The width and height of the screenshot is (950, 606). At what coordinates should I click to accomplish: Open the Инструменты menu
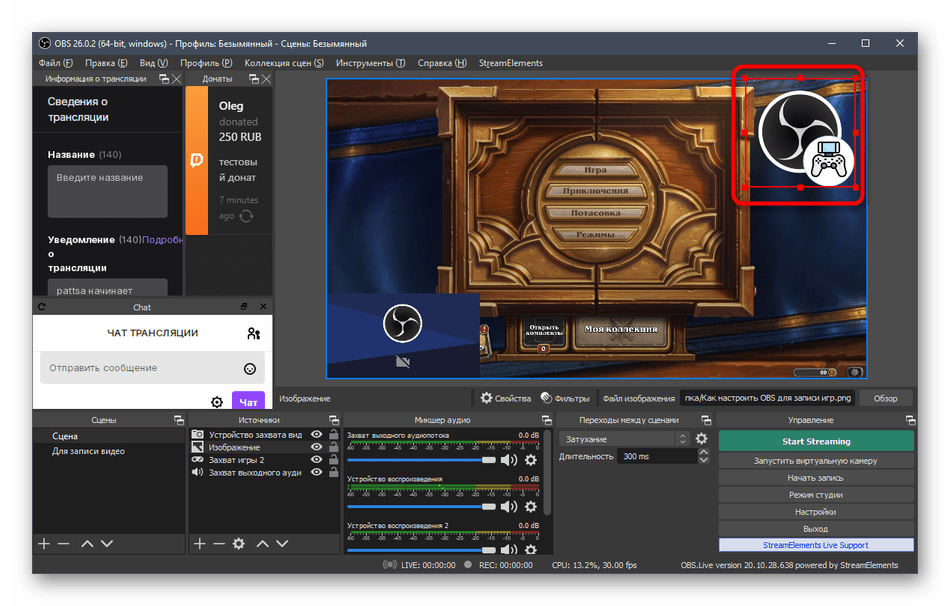370,63
